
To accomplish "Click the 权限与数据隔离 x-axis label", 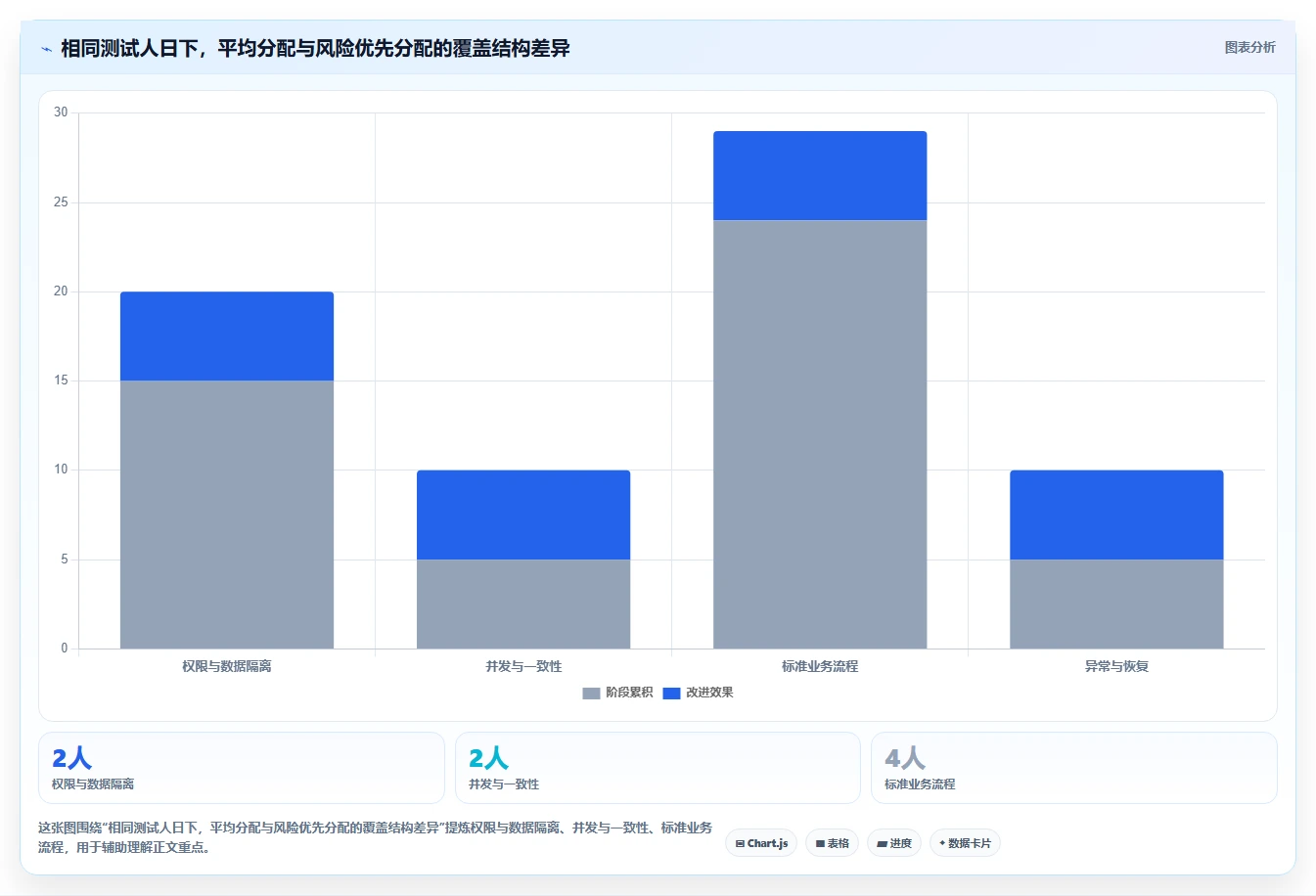I will click(x=227, y=666).
